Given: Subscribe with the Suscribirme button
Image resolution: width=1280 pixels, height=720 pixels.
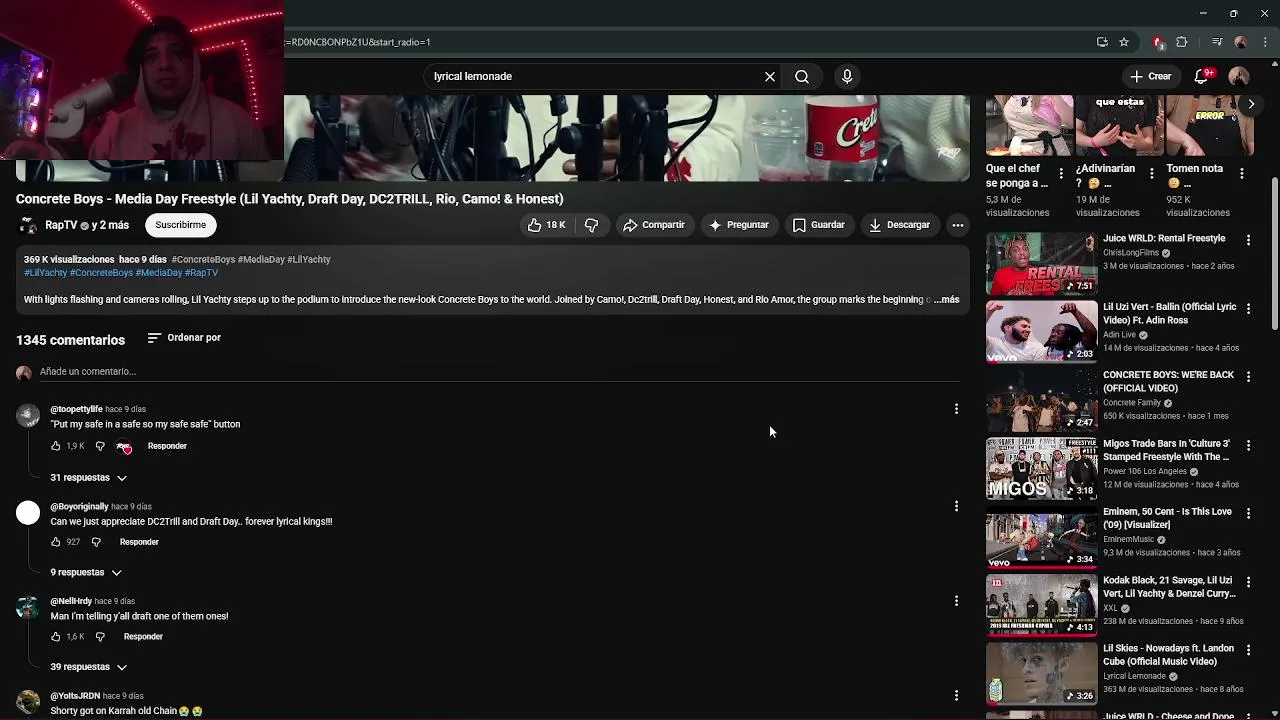Looking at the screenshot, I should click(180, 225).
